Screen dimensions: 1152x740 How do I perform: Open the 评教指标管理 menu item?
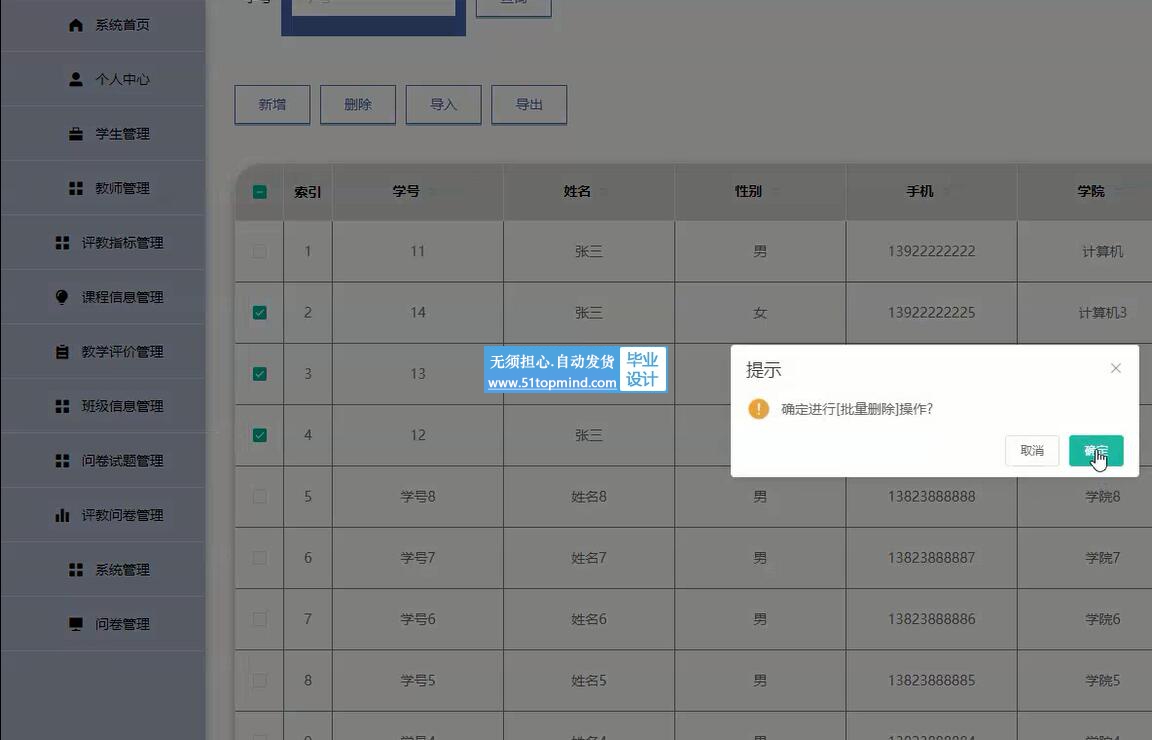coord(103,243)
